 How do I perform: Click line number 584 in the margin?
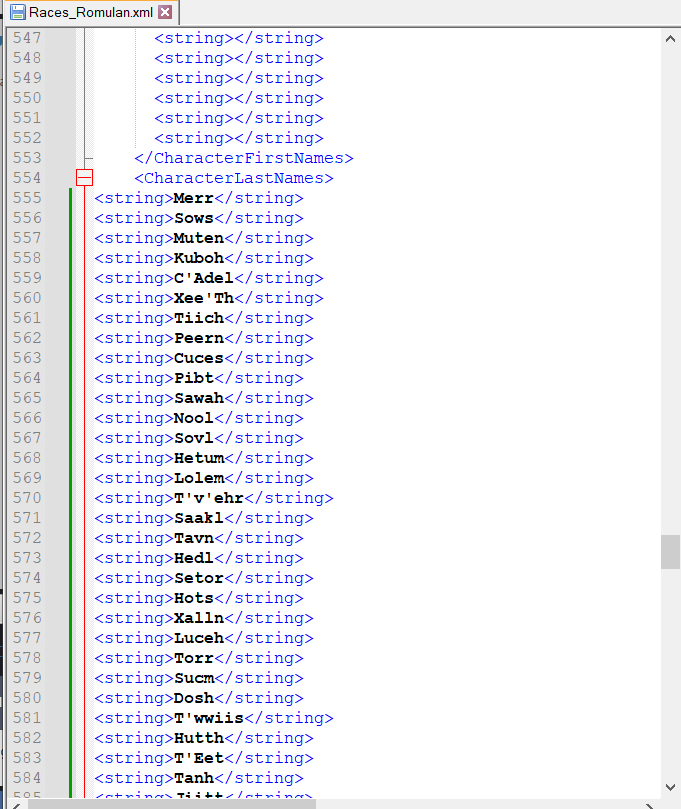(x=27, y=778)
